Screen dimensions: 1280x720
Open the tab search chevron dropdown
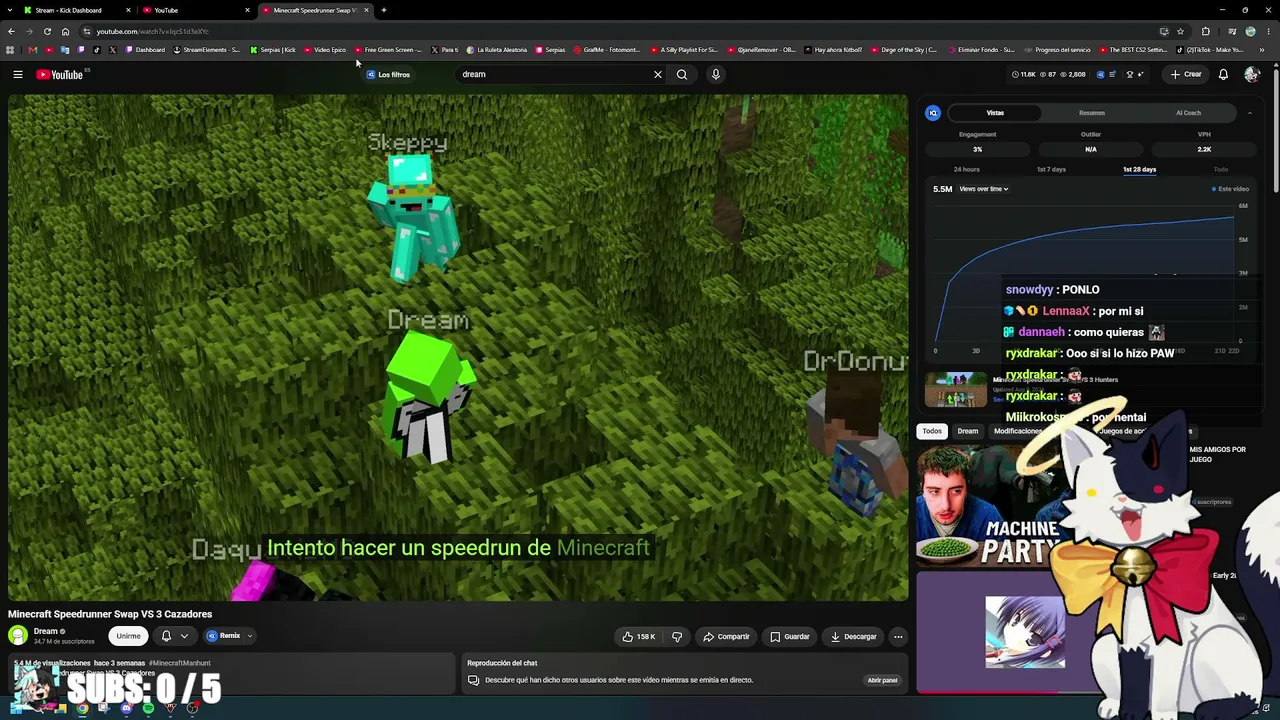pos(11,10)
